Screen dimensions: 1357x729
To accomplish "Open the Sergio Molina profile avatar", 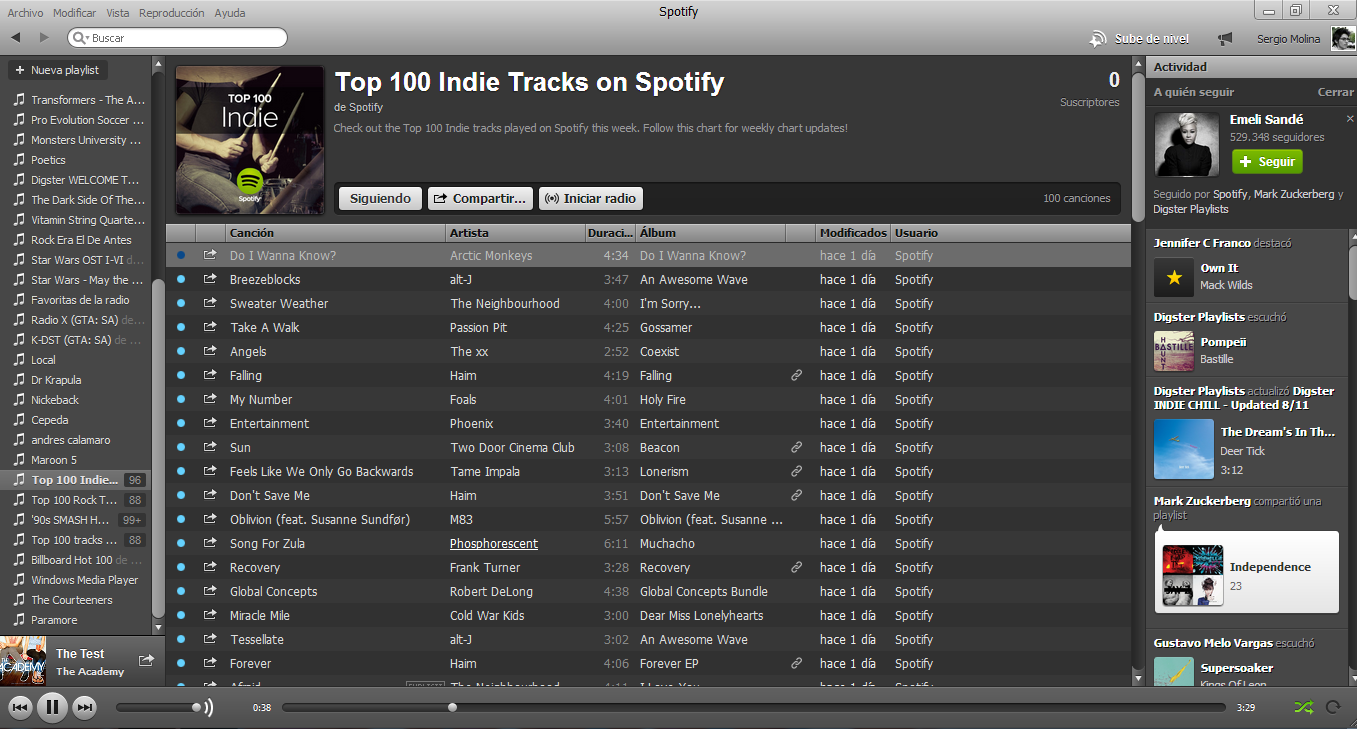I will 1343,39.
